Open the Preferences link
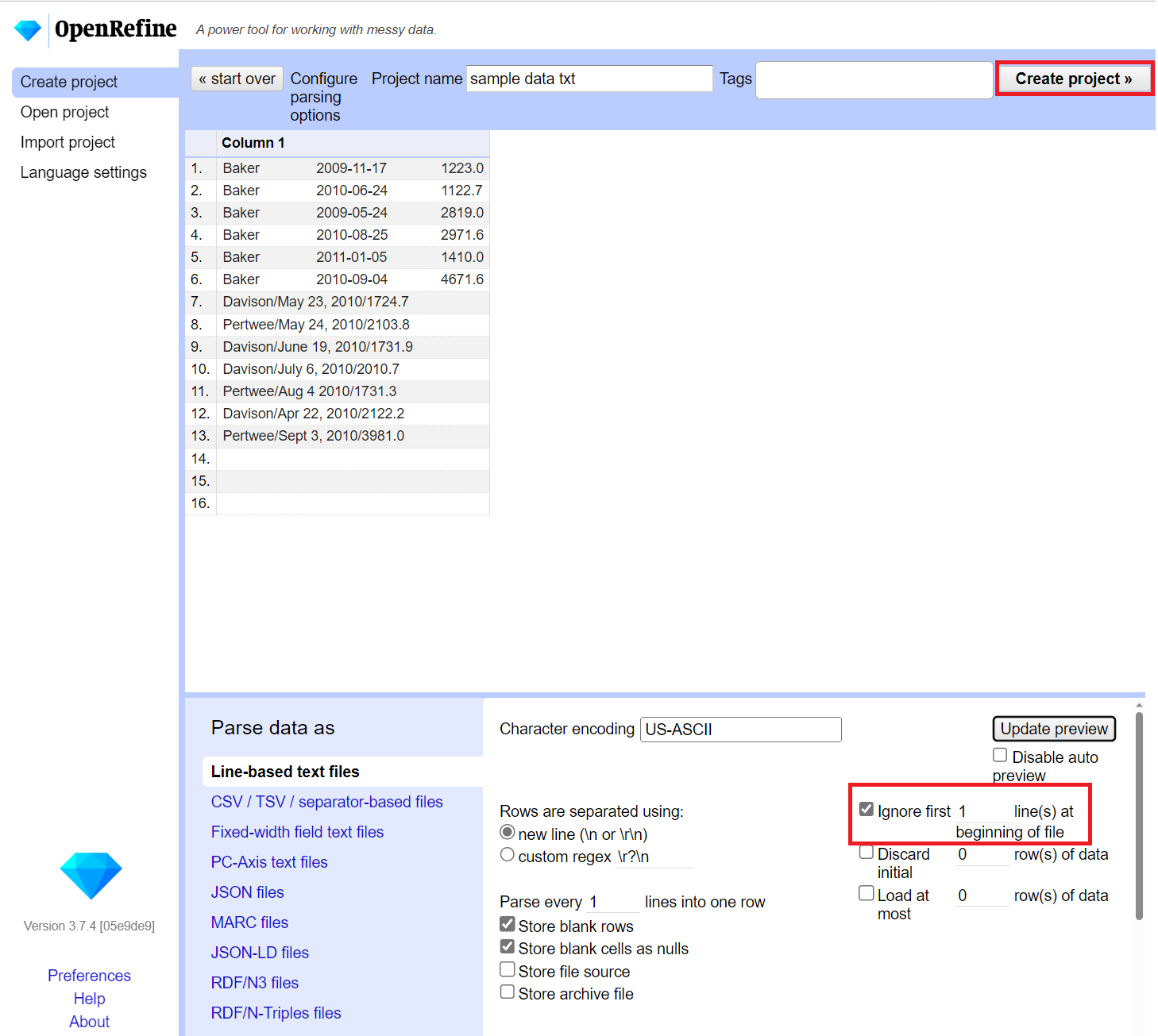This screenshot has width=1158, height=1036. pos(89,976)
